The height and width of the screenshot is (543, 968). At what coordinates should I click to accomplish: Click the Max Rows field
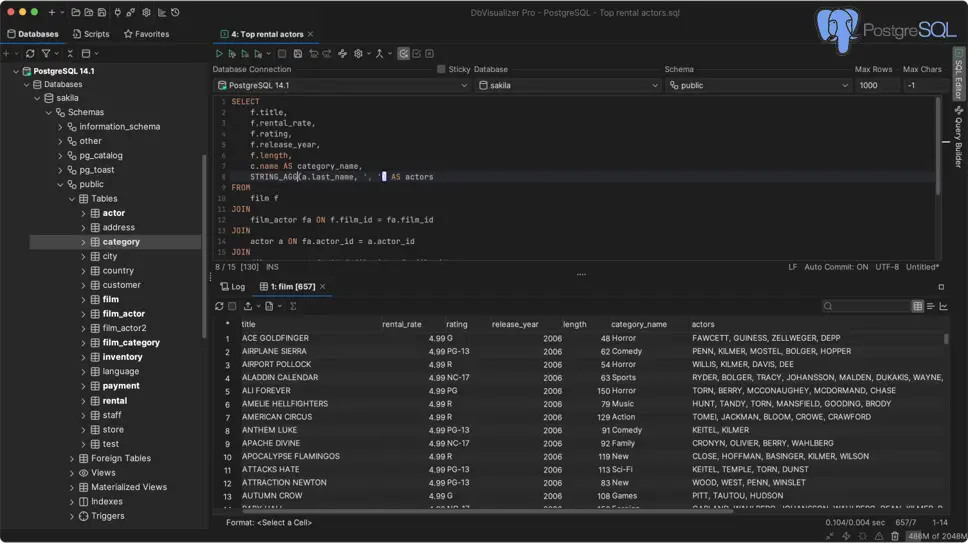coord(877,85)
